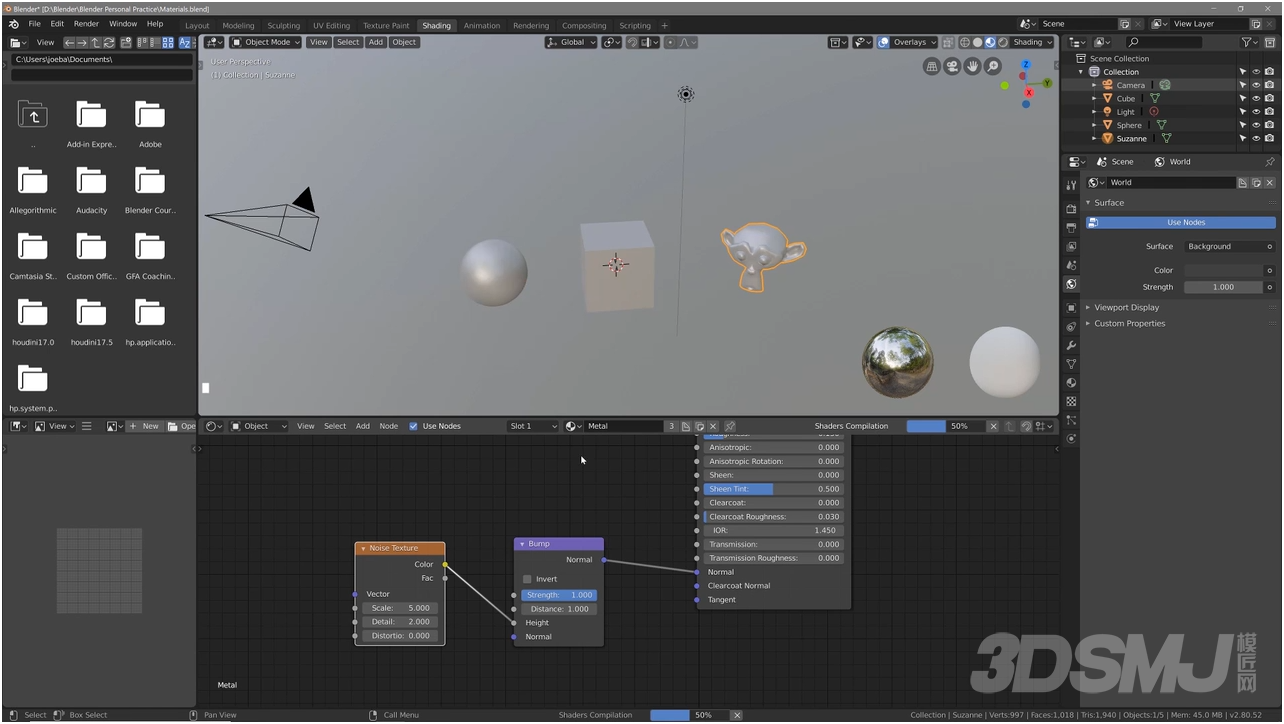Toggle perspective/orthographic grid gizmo
1284x724 pixels.
pos(932,66)
